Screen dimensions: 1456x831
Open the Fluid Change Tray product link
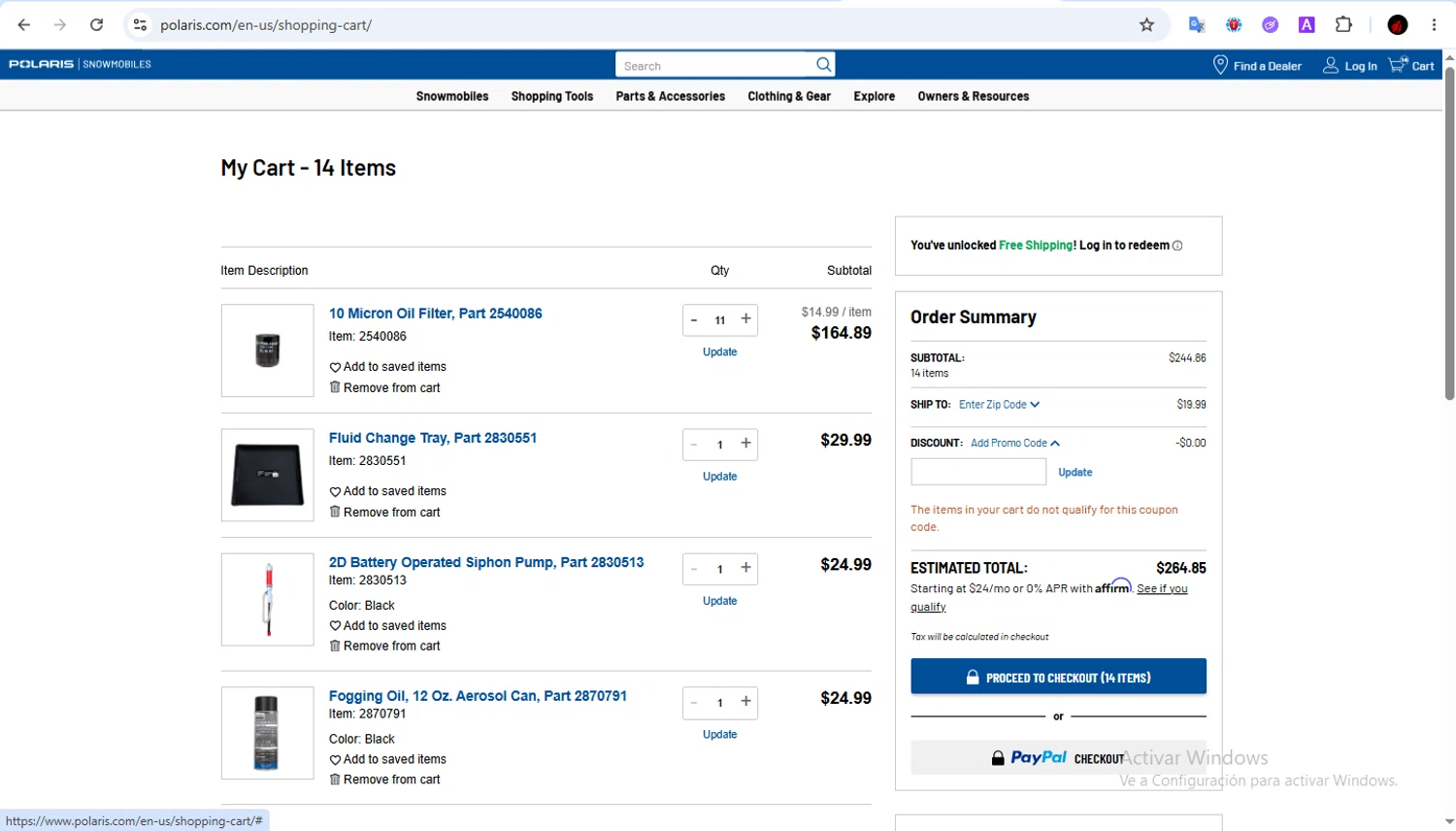click(433, 438)
